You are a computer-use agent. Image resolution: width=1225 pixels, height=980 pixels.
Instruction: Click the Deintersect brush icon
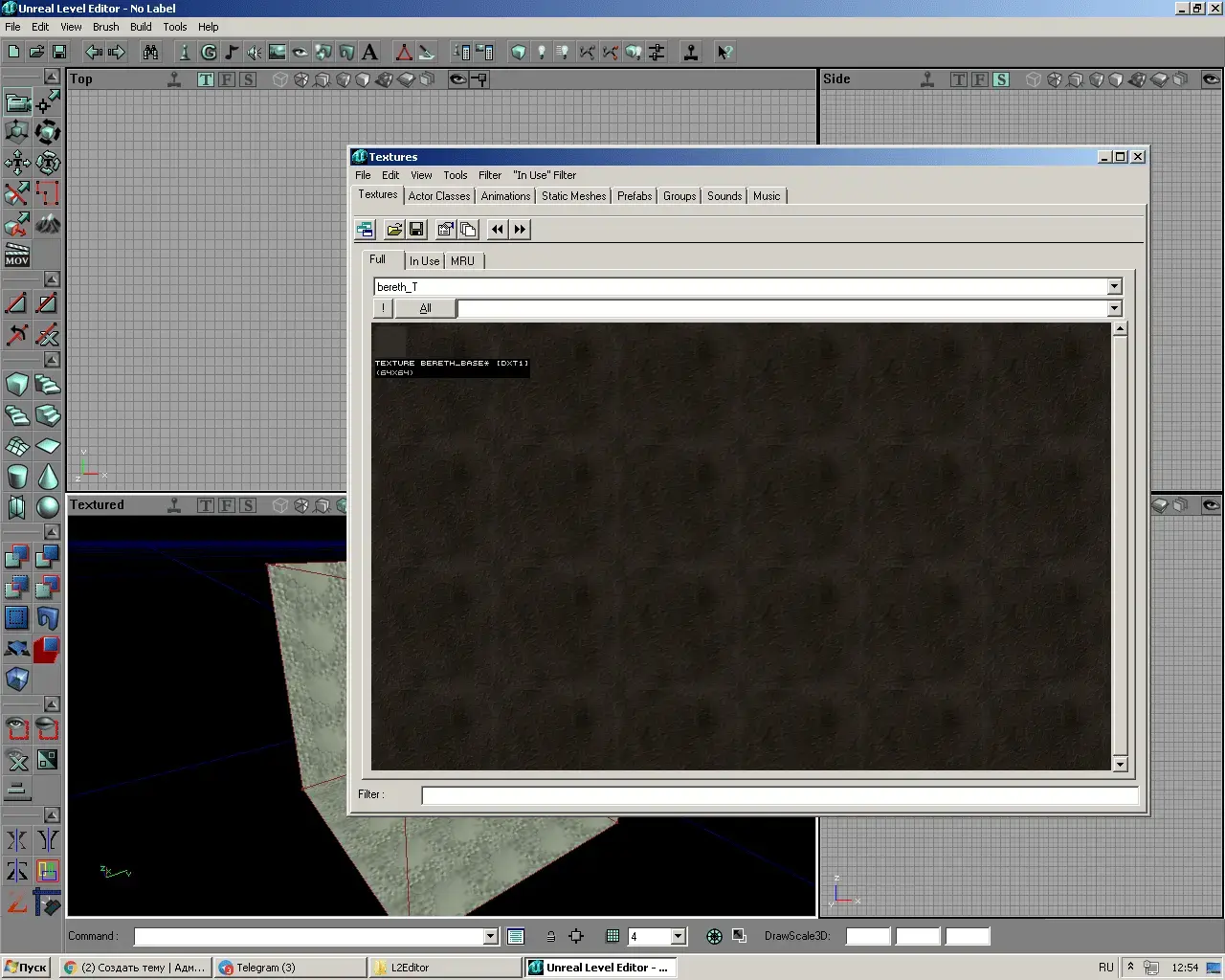48,588
